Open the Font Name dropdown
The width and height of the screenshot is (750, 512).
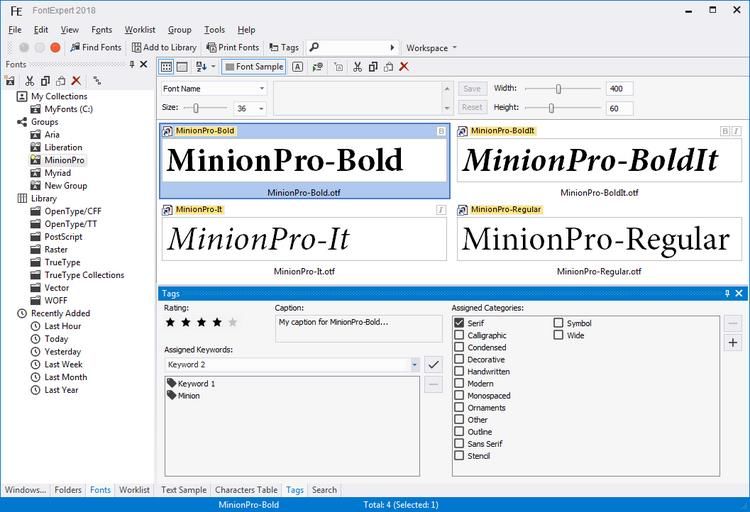click(x=214, y=89)
